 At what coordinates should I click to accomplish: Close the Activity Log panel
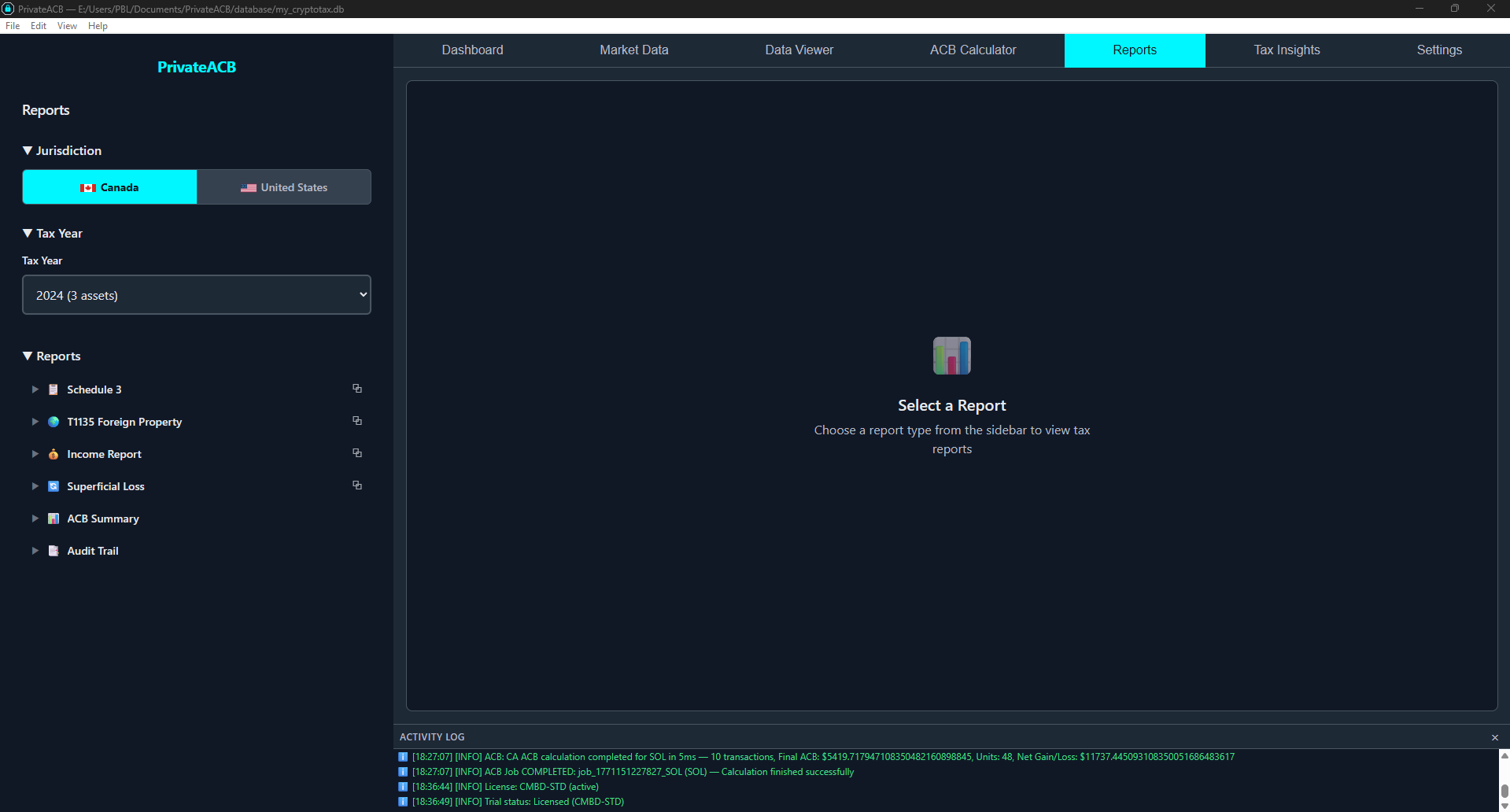click(1493, 738)
